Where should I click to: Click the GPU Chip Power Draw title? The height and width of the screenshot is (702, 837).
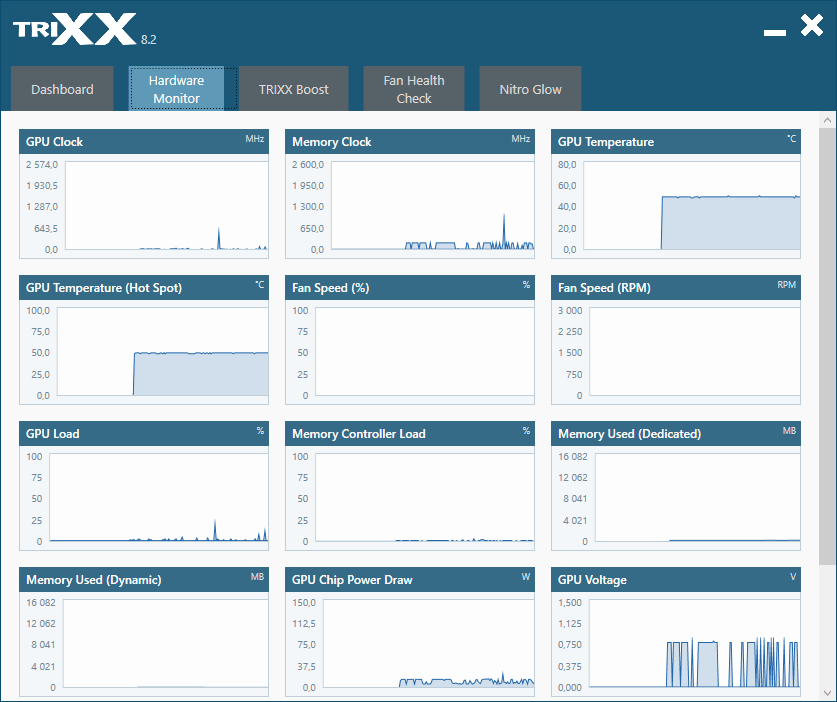352,580
